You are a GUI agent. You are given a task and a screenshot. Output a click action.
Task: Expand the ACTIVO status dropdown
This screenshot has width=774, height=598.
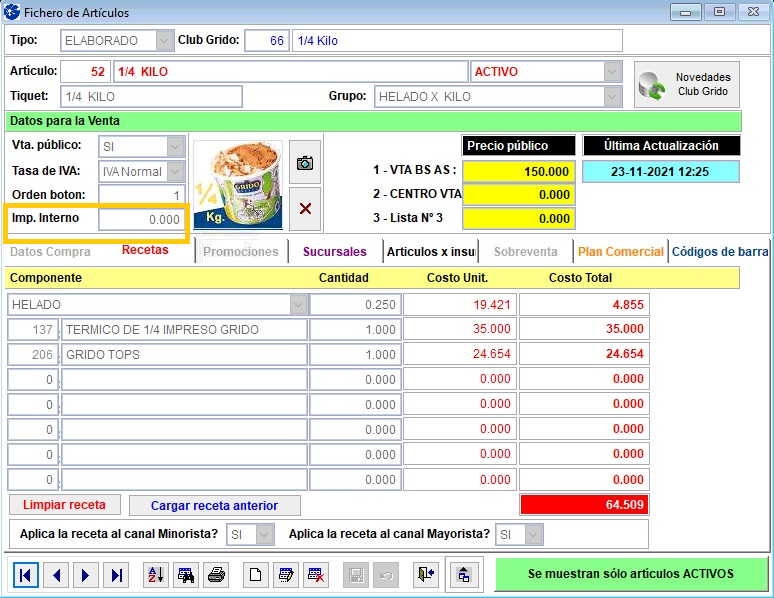pyautogui.click(x=612, y=72)
